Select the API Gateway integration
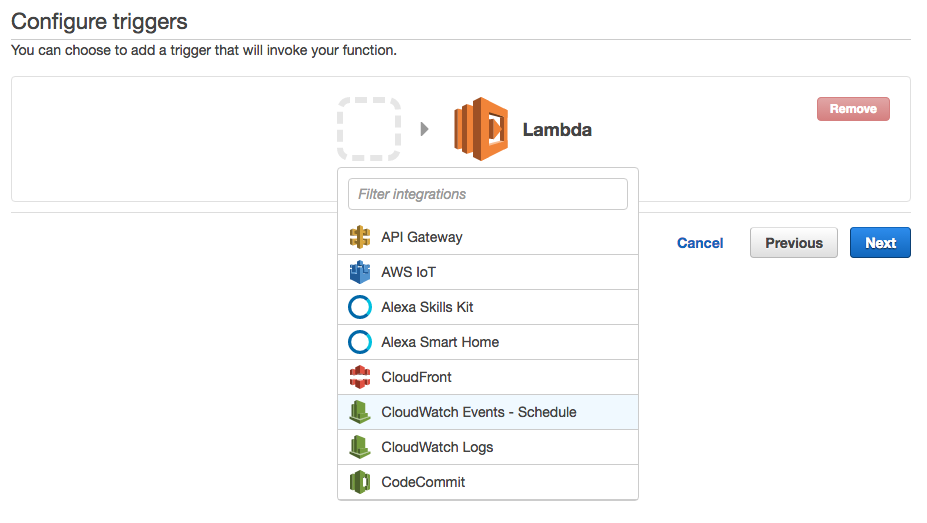Image resolution: width=927 pixels, height=523 pixels. [422, 237]
